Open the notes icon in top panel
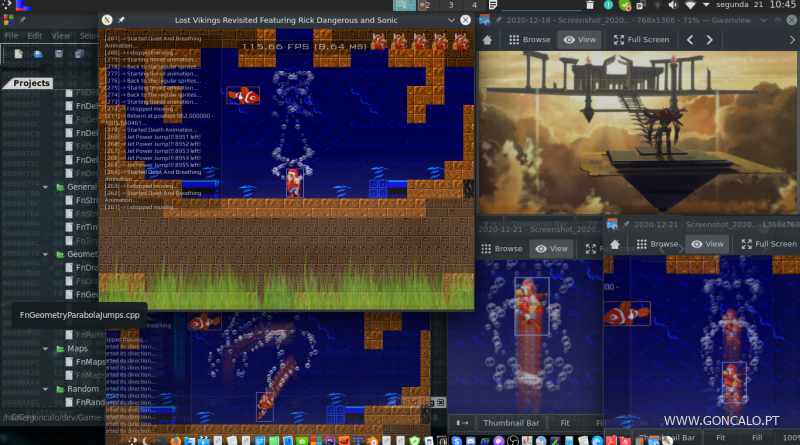 pos(493,5)
